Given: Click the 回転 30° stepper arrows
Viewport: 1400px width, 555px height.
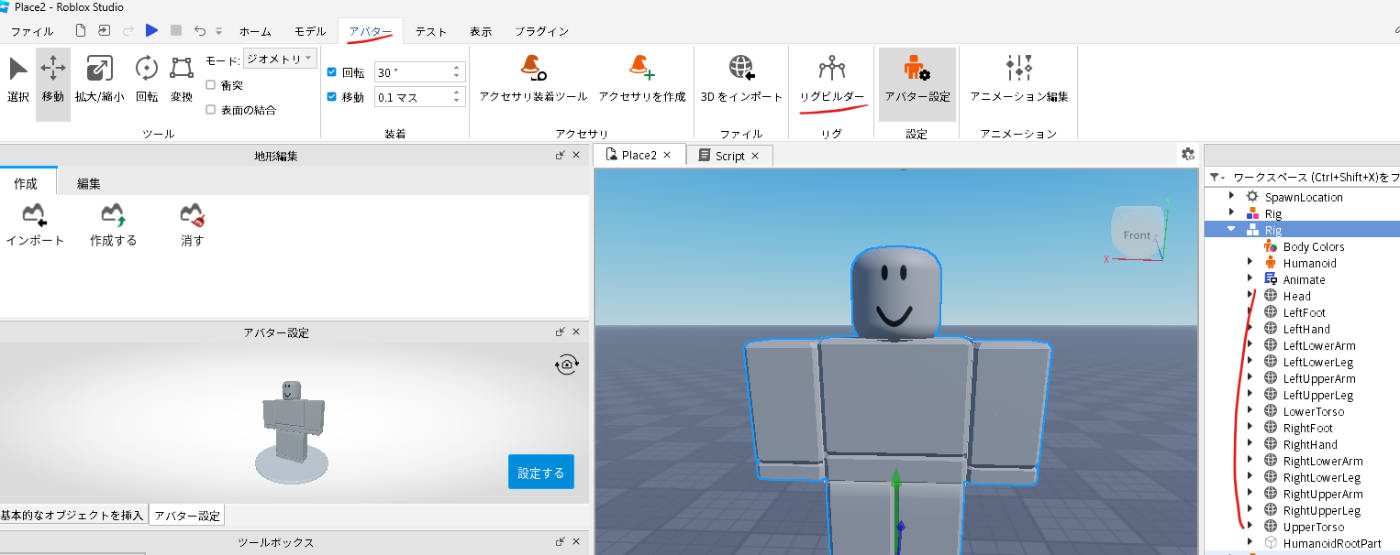Looking at the screenshot, I should click(457, 72).
